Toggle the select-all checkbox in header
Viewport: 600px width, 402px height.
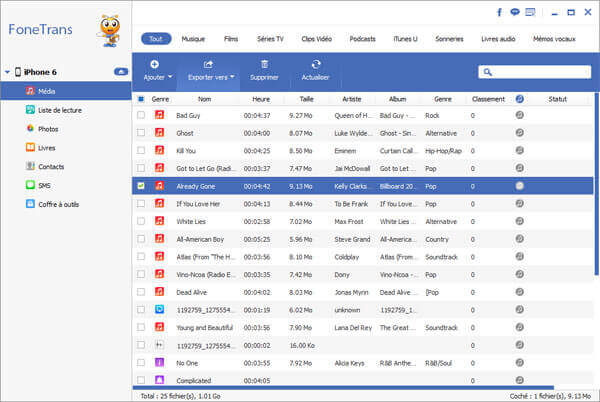pyautogui.click(x=140, y=99)
